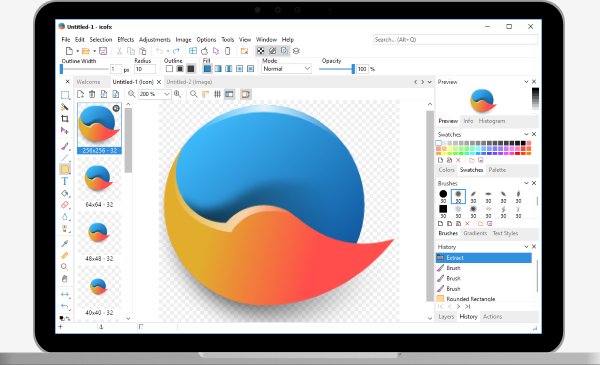Save the document with the Save icon
The height and width of the screenshot is (365, 600).
point(103,51)
